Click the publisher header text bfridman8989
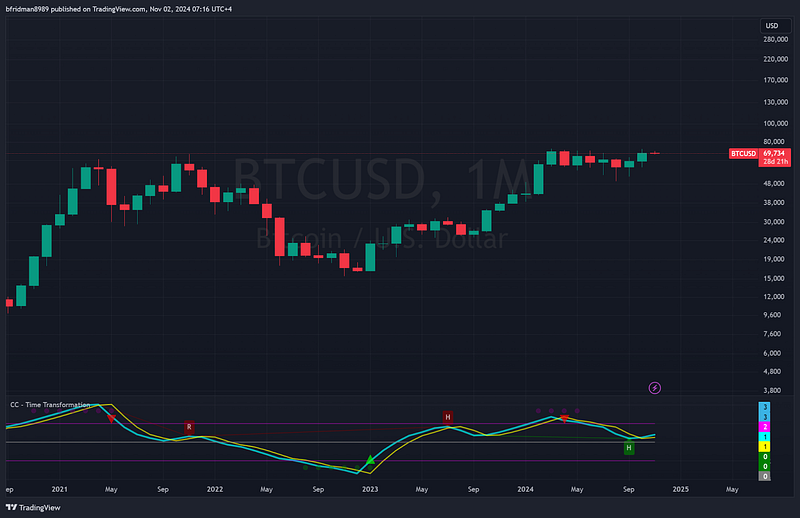The width and height of the screenshot is (800, 518). pyautogui.click(x=27, y=9)
